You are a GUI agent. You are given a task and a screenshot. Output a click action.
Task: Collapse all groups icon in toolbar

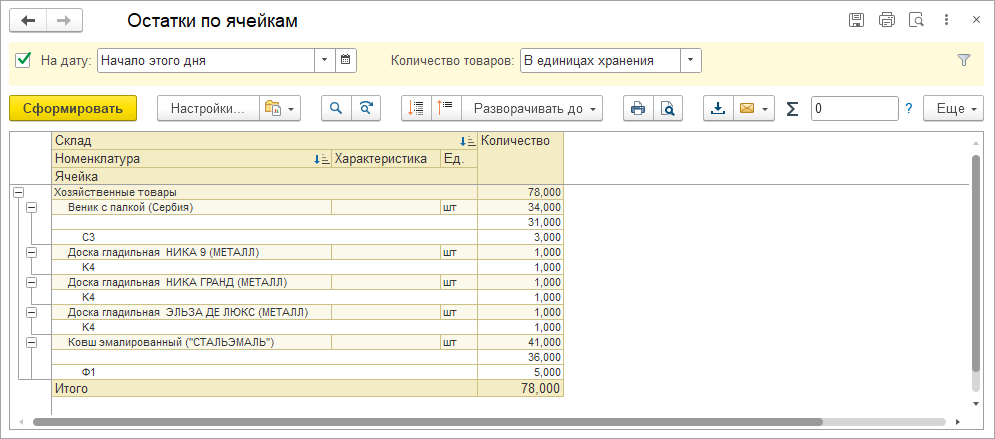[x=416, y=108]
